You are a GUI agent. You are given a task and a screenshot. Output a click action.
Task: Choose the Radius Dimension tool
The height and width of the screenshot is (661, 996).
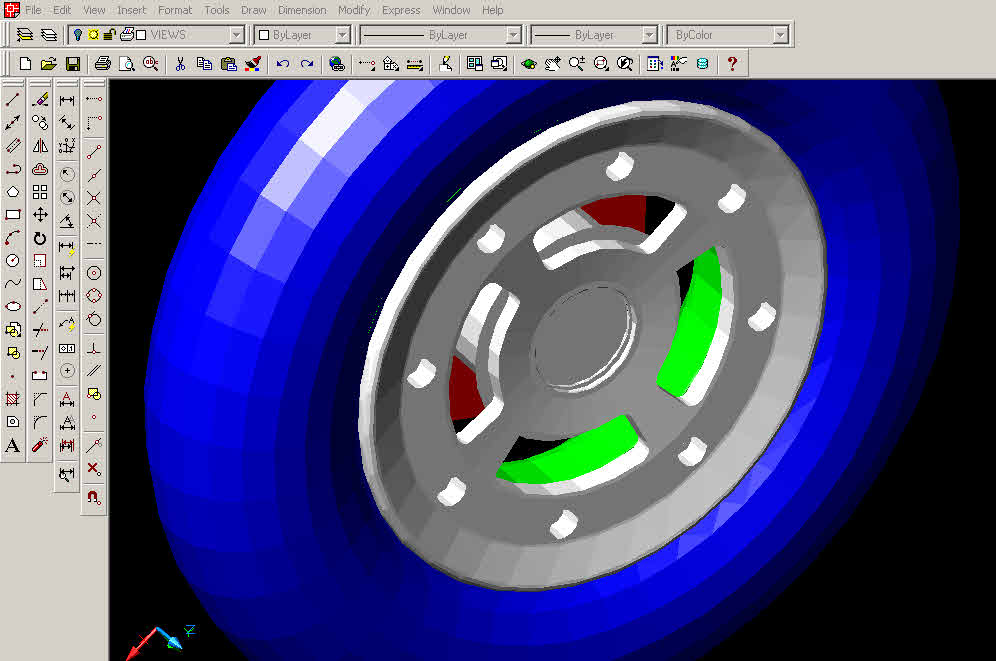67,174
